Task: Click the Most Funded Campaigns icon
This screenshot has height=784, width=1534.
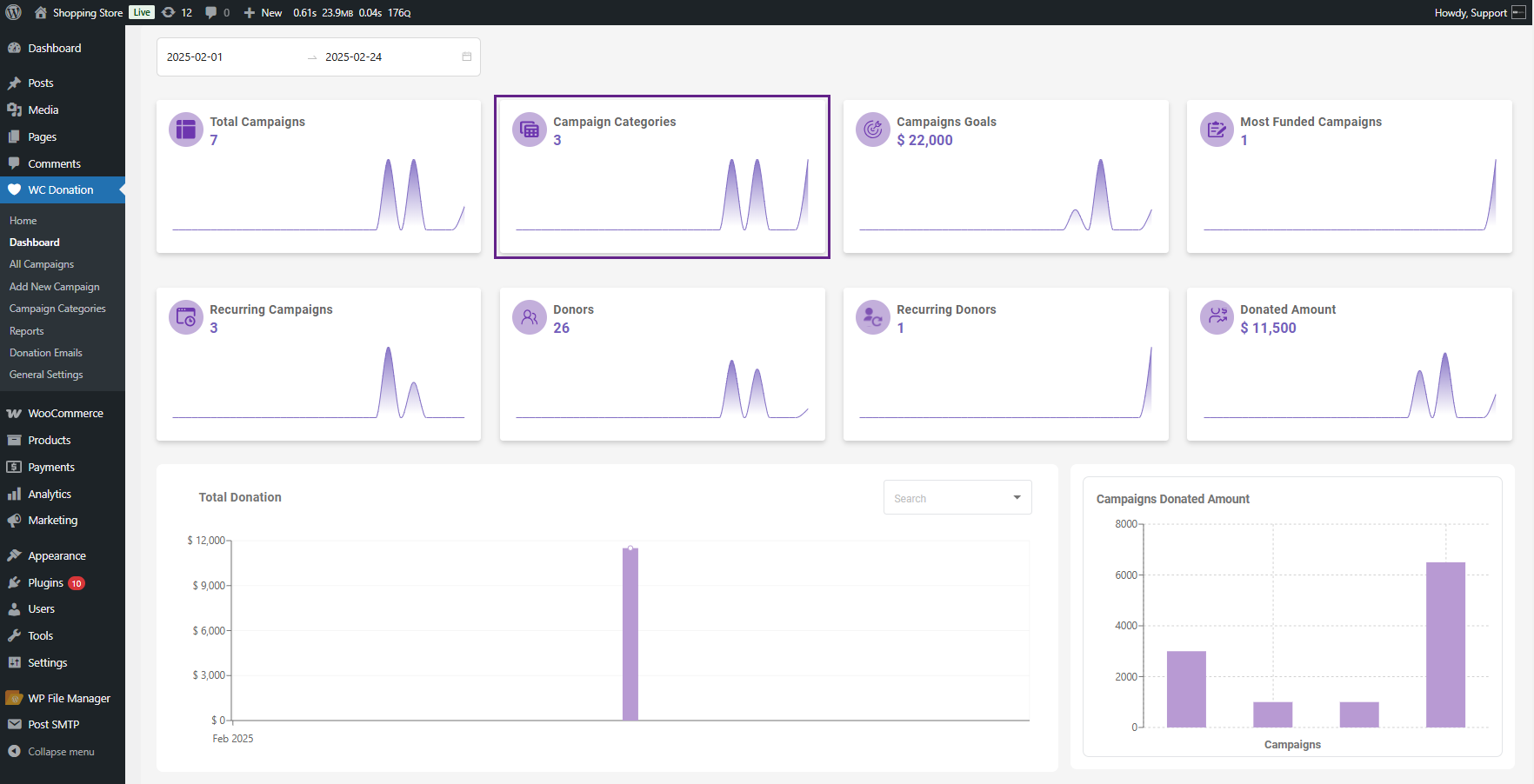Action: (x=1217, y=130)
